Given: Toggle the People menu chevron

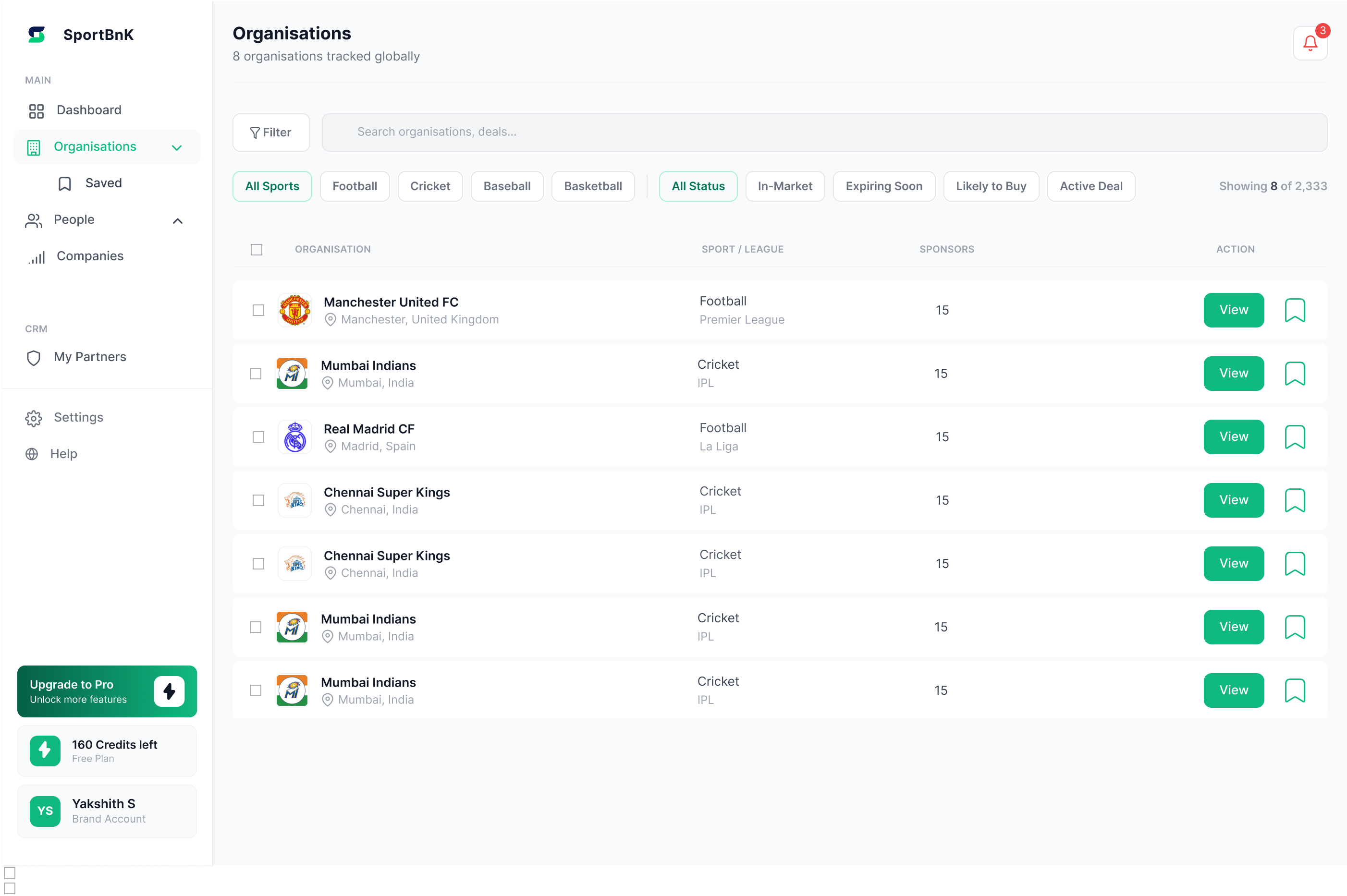Looking at the screenshot, I should (178, 221).
